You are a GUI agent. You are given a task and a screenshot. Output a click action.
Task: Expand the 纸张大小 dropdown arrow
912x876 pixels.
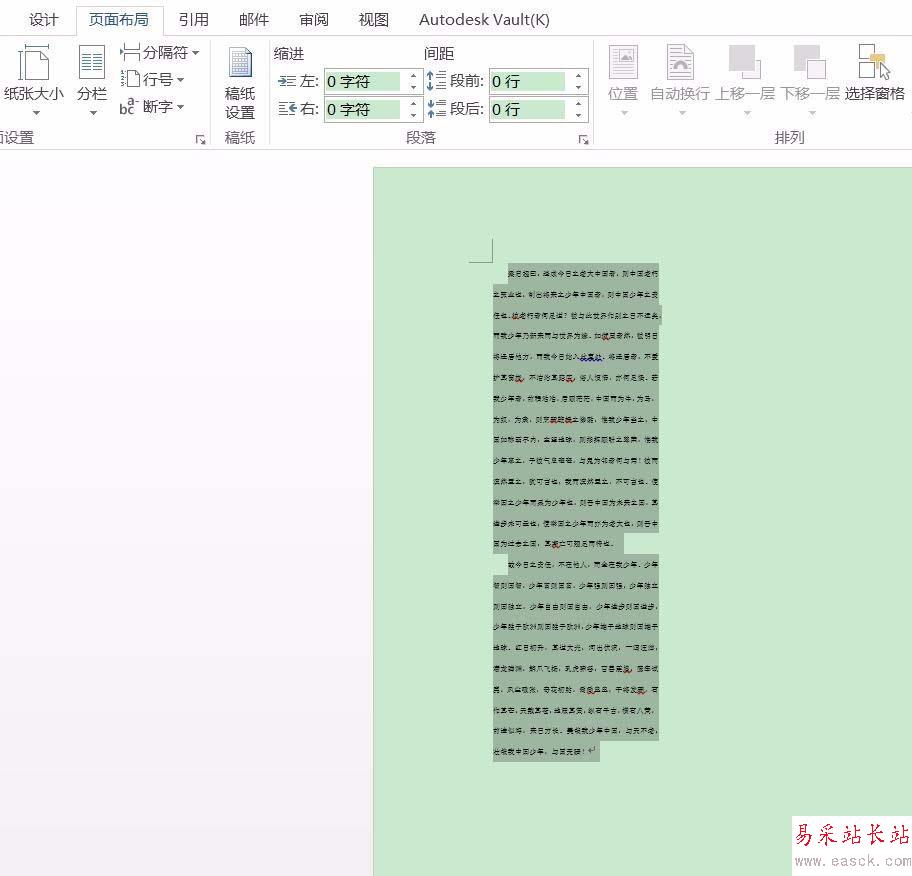36,112
